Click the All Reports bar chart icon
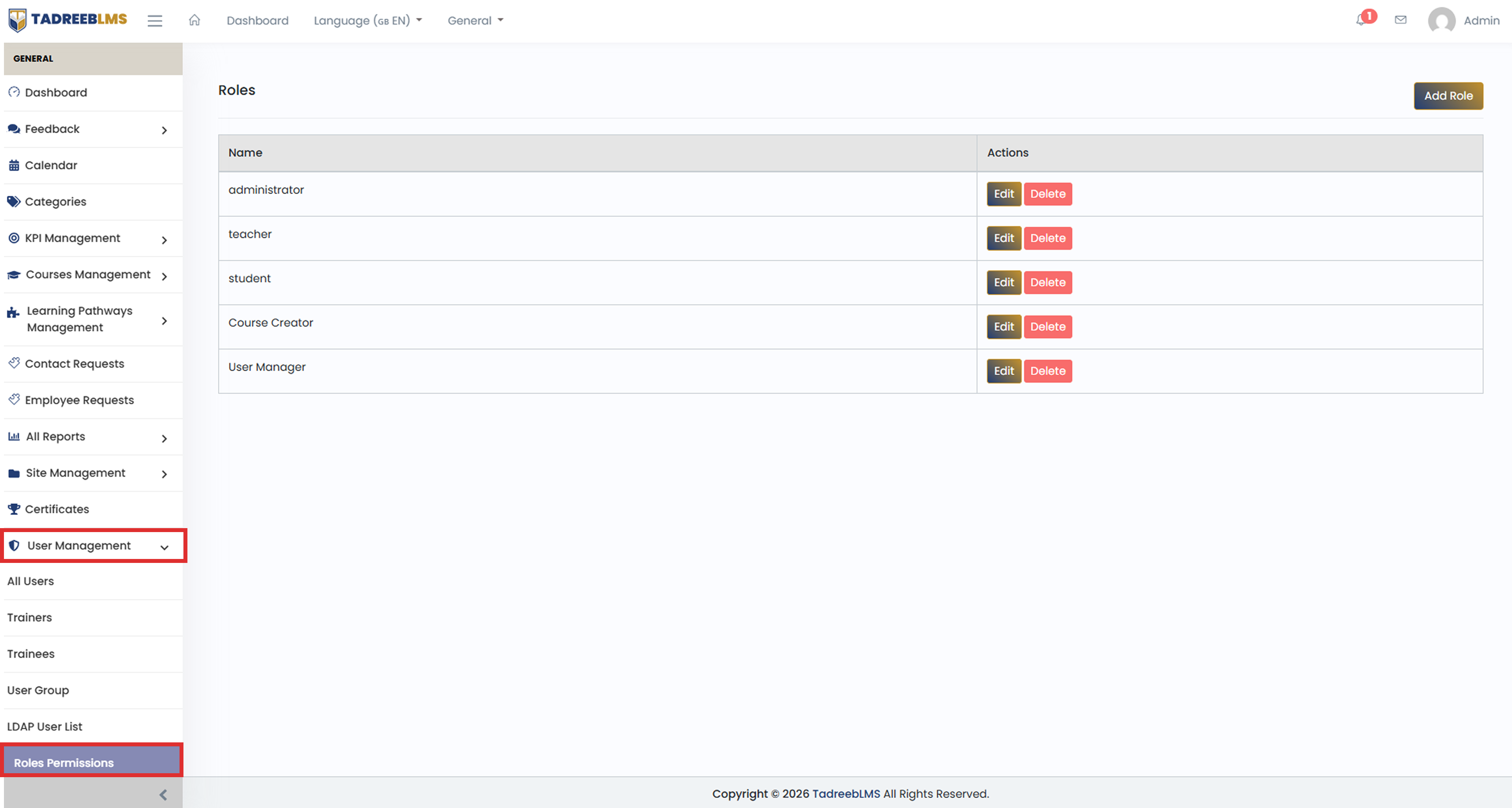Image resolution: width=1512 pixels, height=808 pixels. (x=14, y=436)
